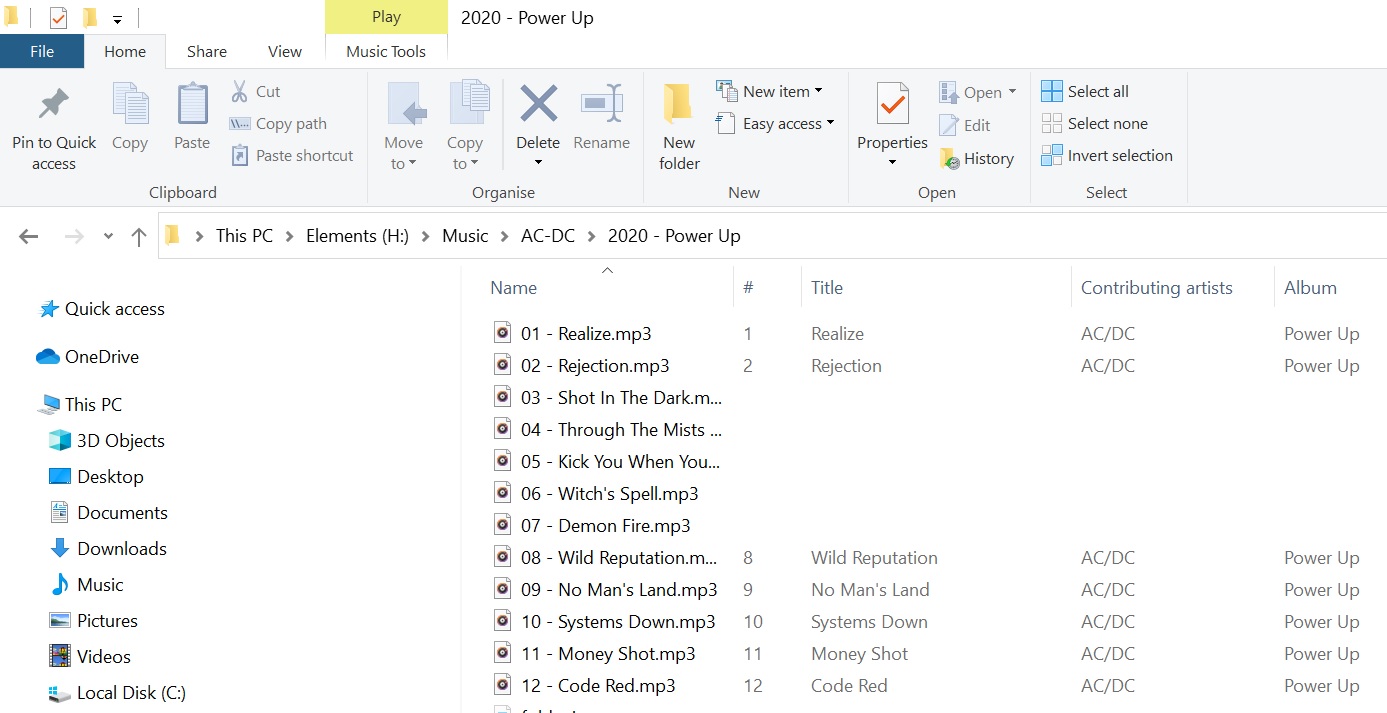Click the quick access toolbar properties checkmark
Viewport: 1387px width, 713px height.
[58, 18]
